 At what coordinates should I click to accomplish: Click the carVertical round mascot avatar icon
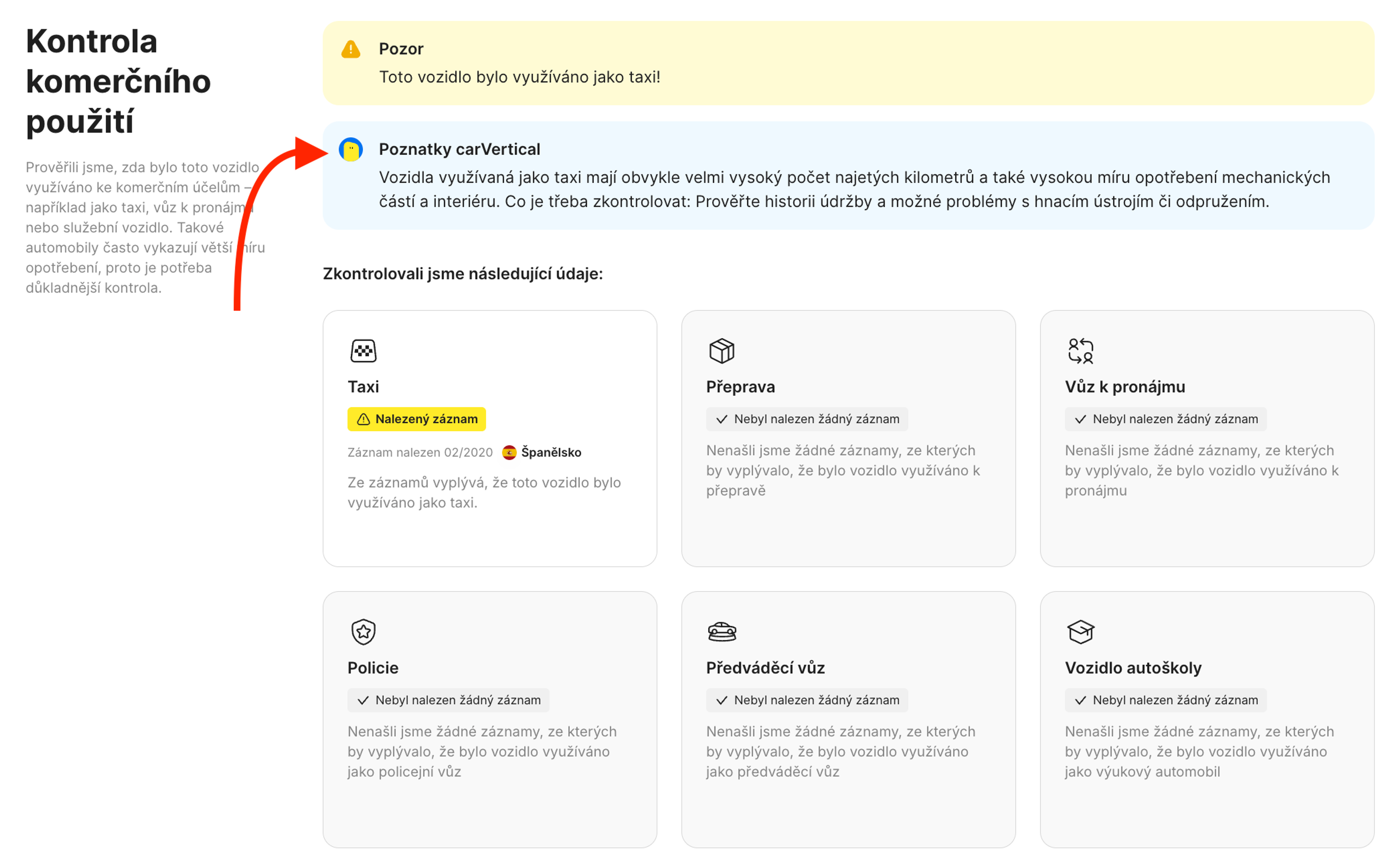tap(350, 149)
